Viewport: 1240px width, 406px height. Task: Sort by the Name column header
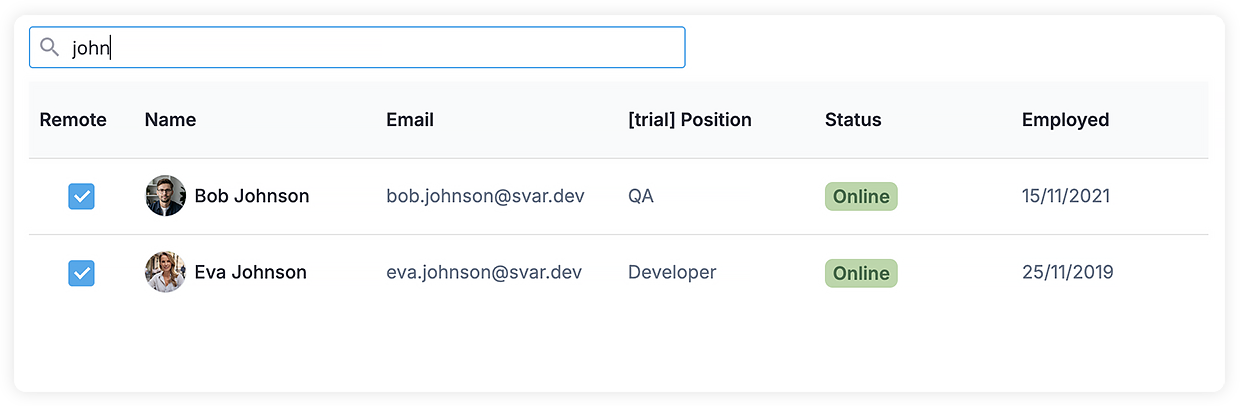(x=170, y=120)
